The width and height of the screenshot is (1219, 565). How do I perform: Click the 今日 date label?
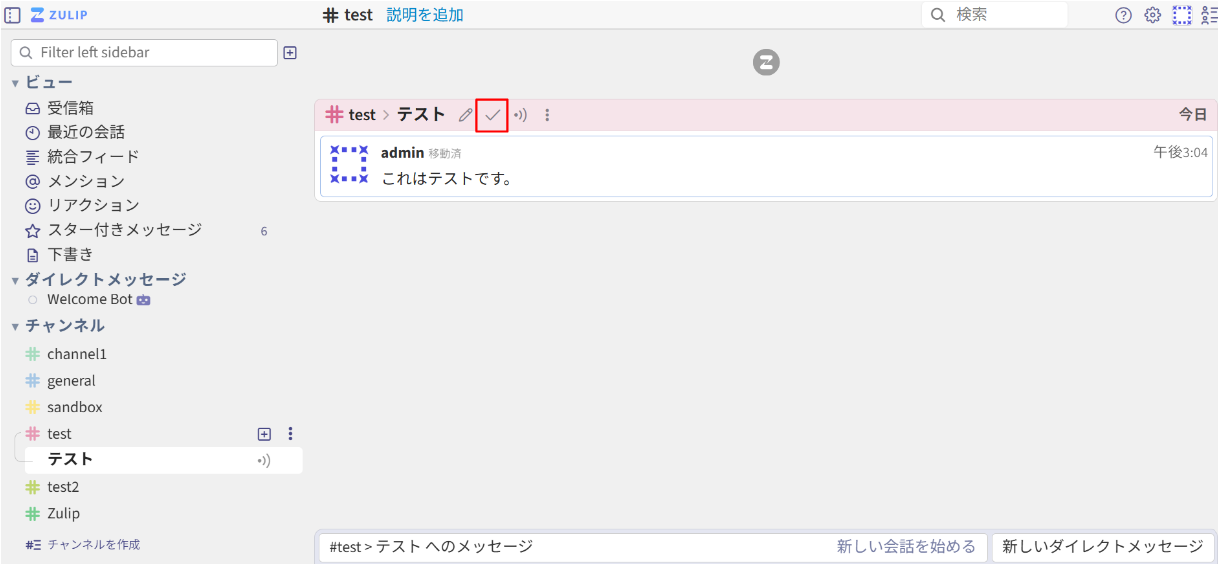[1193, 115]
